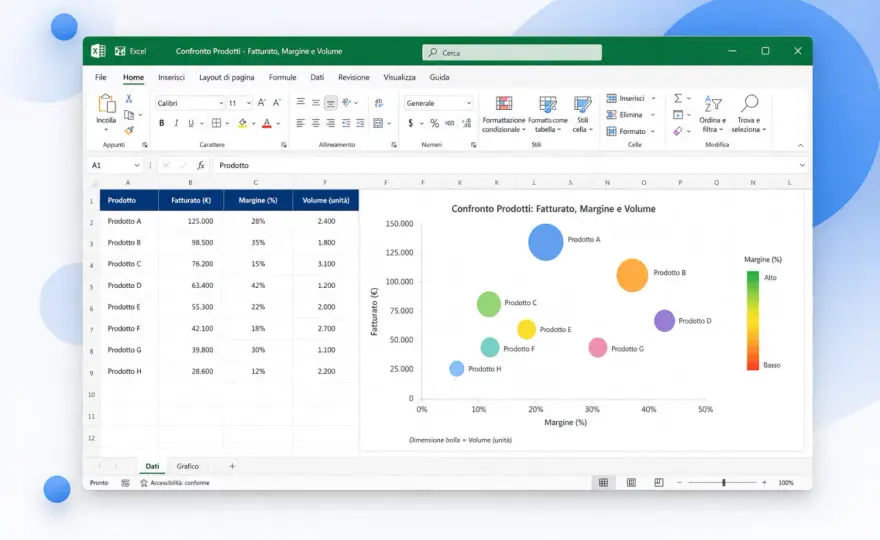Switch to the Revisione tab
This screenshot has width=880, height=540.
(354, 77)
